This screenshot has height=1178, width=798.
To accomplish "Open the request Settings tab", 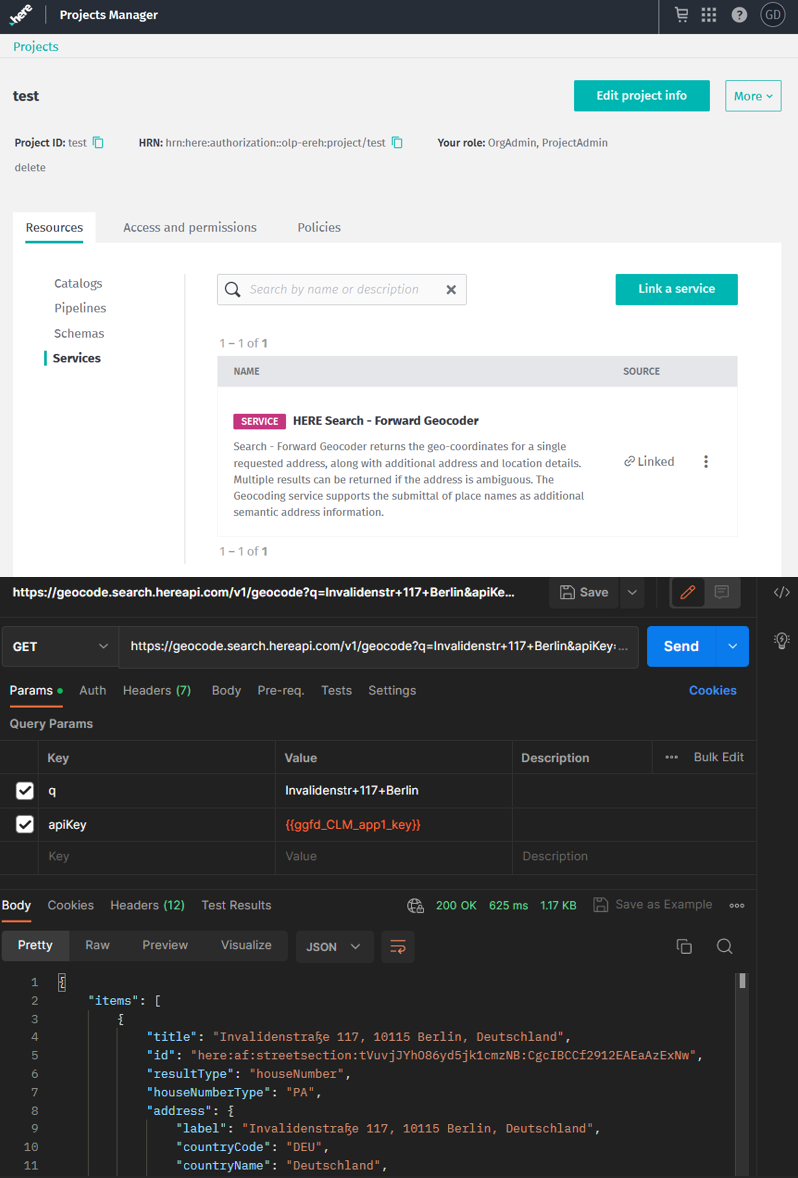I will pos(392,690).
